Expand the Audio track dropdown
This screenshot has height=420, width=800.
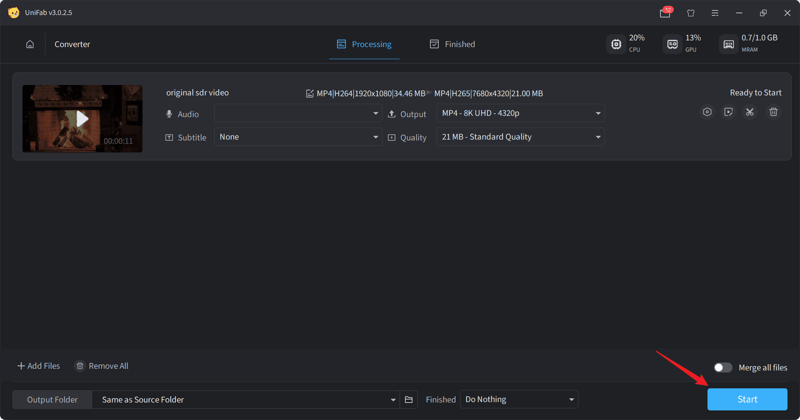298,114
